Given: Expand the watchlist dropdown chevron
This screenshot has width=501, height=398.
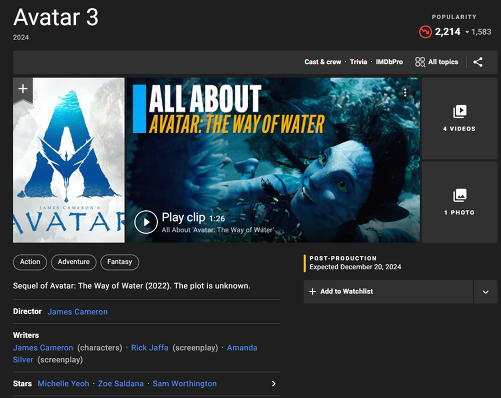Looking at the screenshot, I should click(x=485, y=292).
